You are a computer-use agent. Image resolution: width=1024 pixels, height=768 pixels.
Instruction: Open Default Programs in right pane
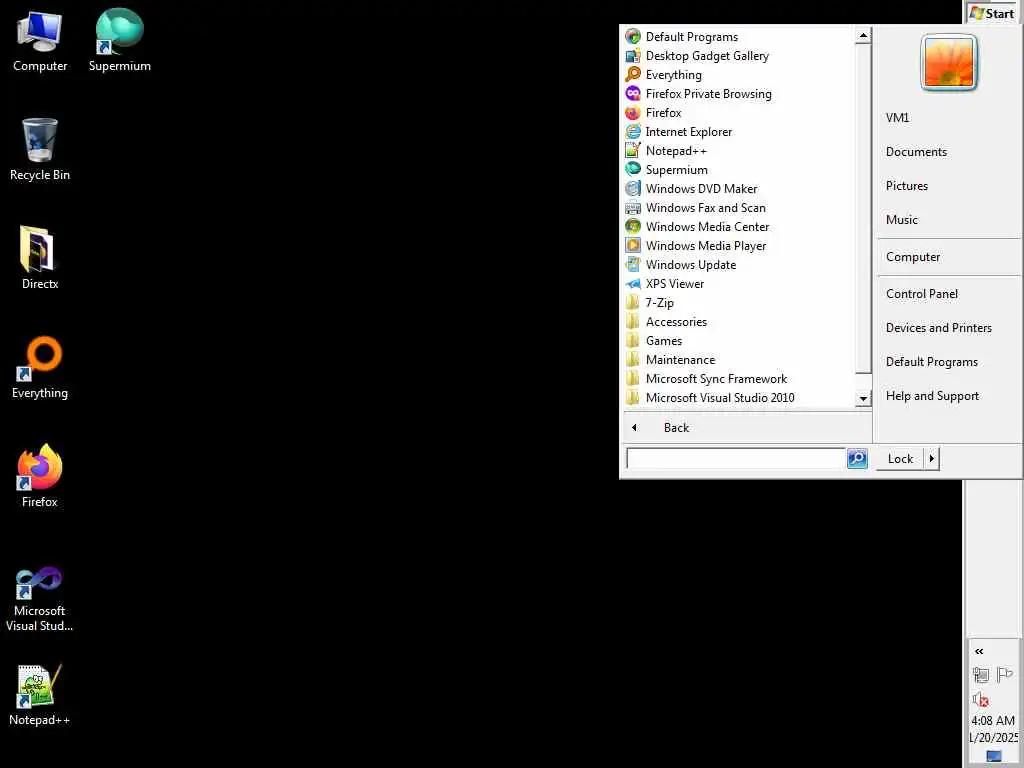pos(931,362)
